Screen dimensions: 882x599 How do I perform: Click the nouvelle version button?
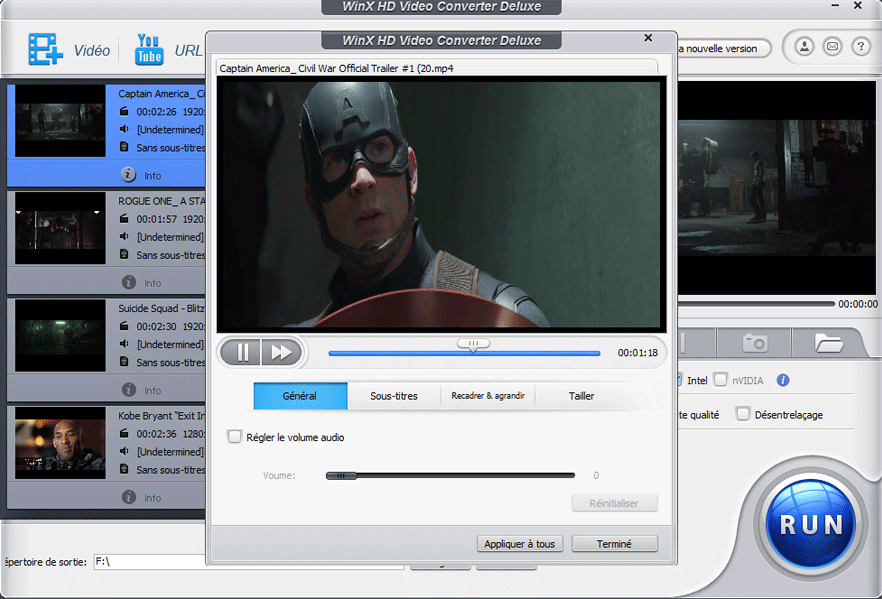[722, 48]
